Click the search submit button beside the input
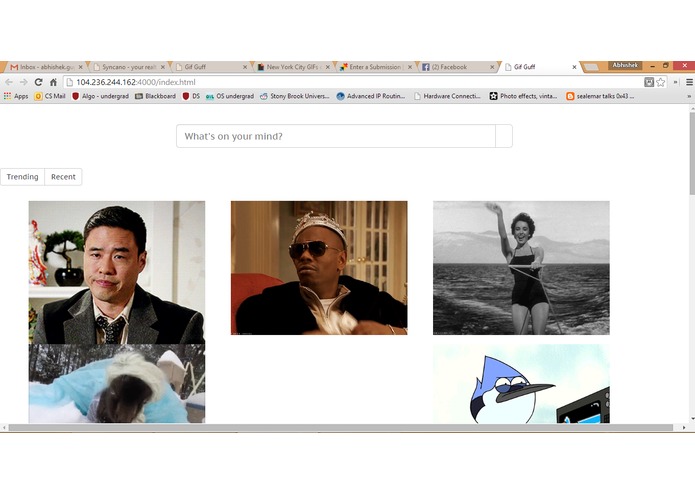This screenshot has width=695, height=494. [x=504, y=136]
